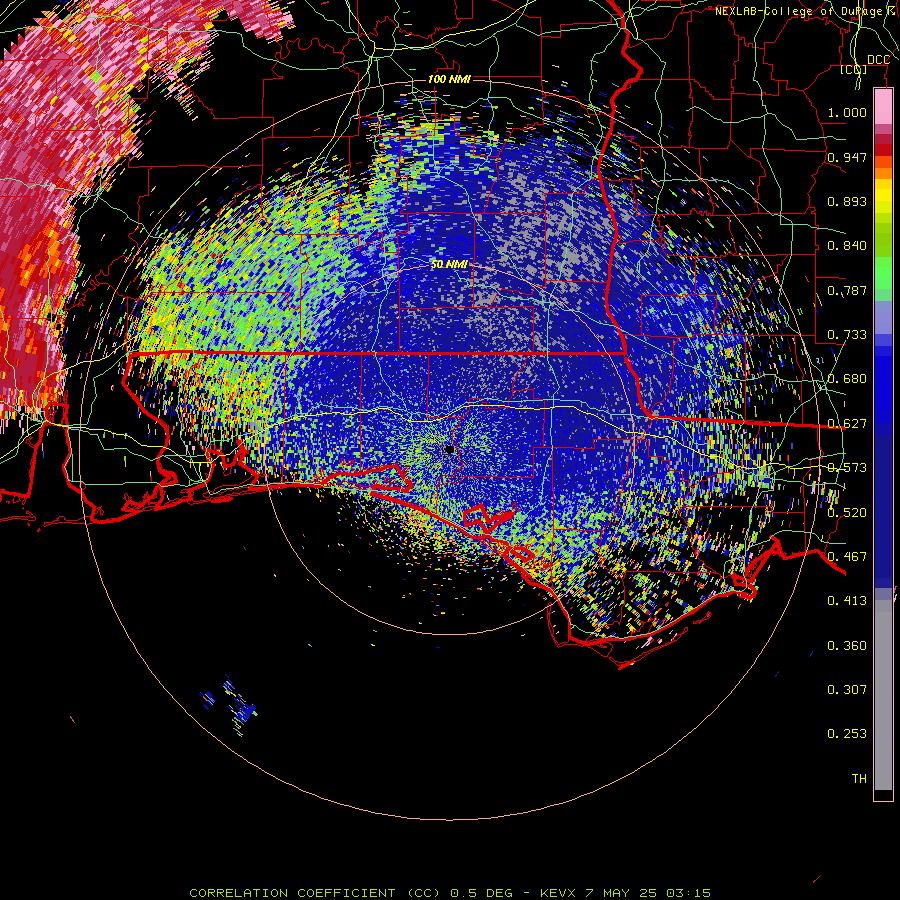Click the 0.840 color scale label
This screenshot has width=900, height=900.
[x=847, y=246]
